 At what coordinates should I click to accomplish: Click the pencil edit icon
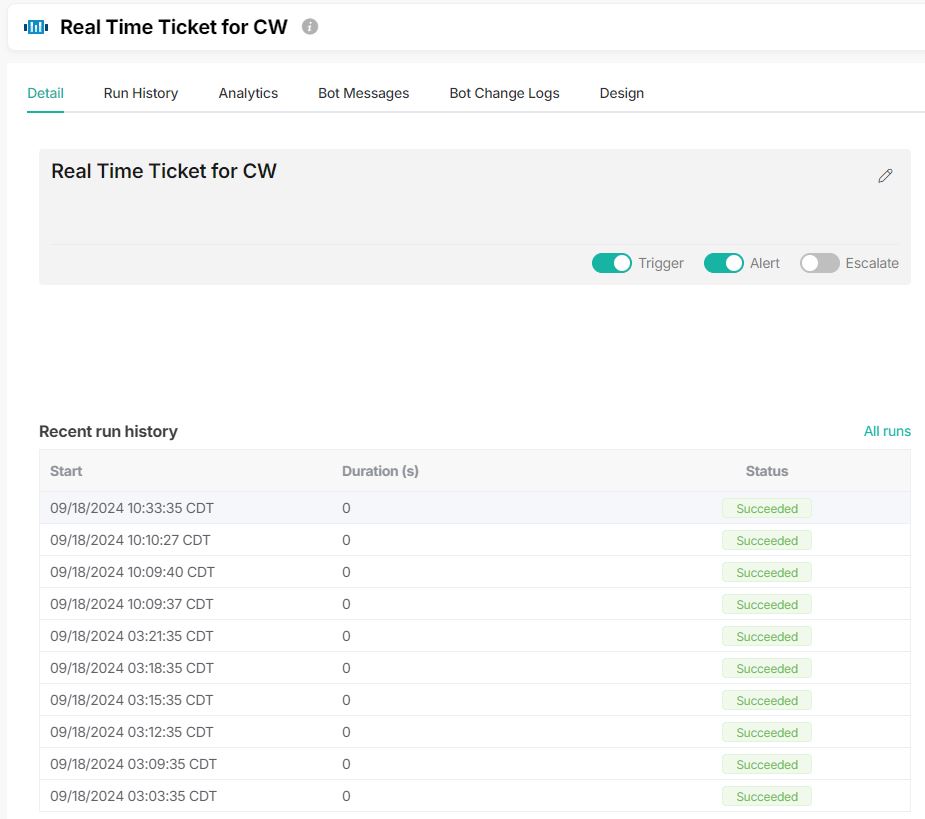pyautogui.click(x=885, y=176)
